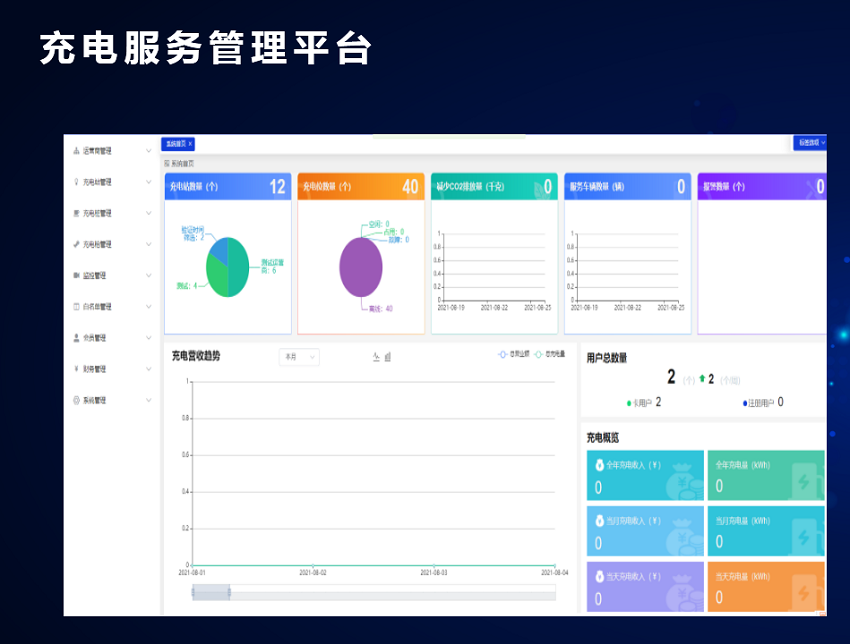Click the 充电营收趋势 heading
Viewport: 850px width, 644px height.
tap(196, 356)
